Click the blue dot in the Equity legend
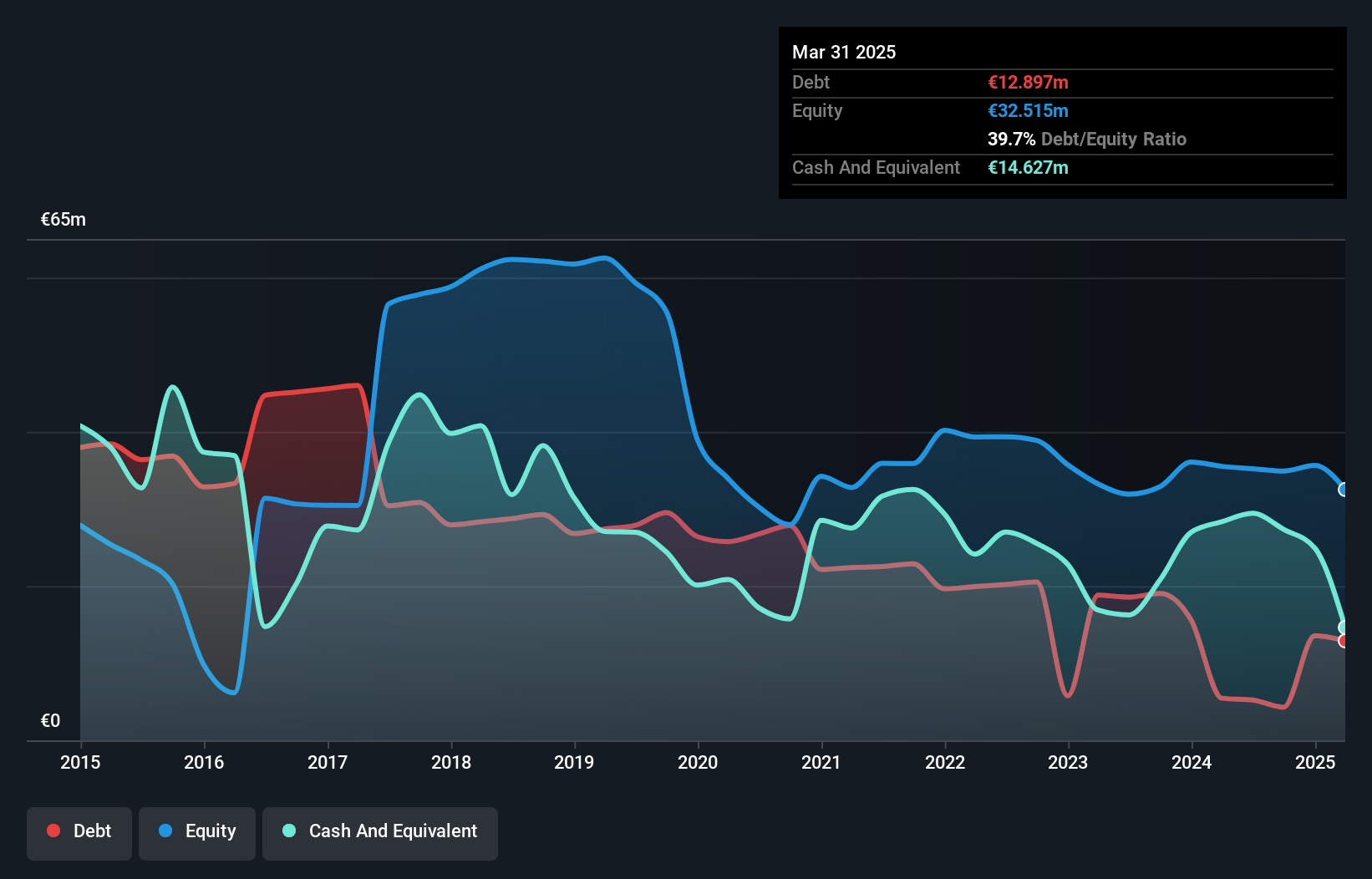The height and width of the screenshot is (879, 1372). pyautogui.click(x=165, y=831)
